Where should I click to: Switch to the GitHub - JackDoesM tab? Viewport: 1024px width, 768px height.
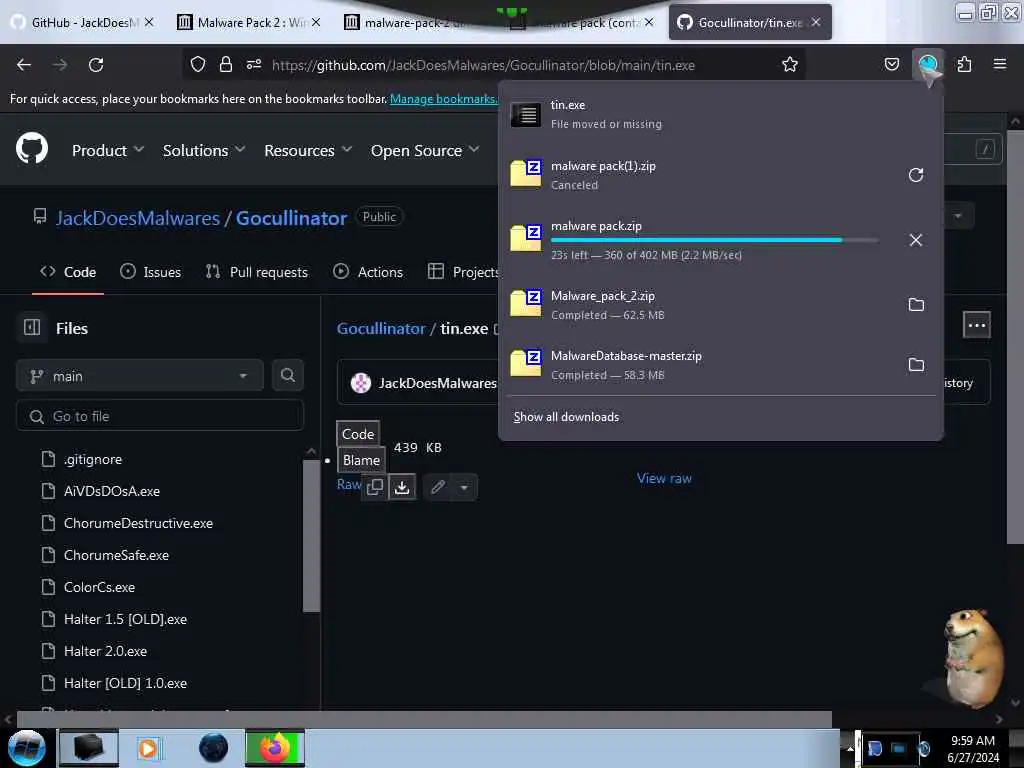pos(84,22)
